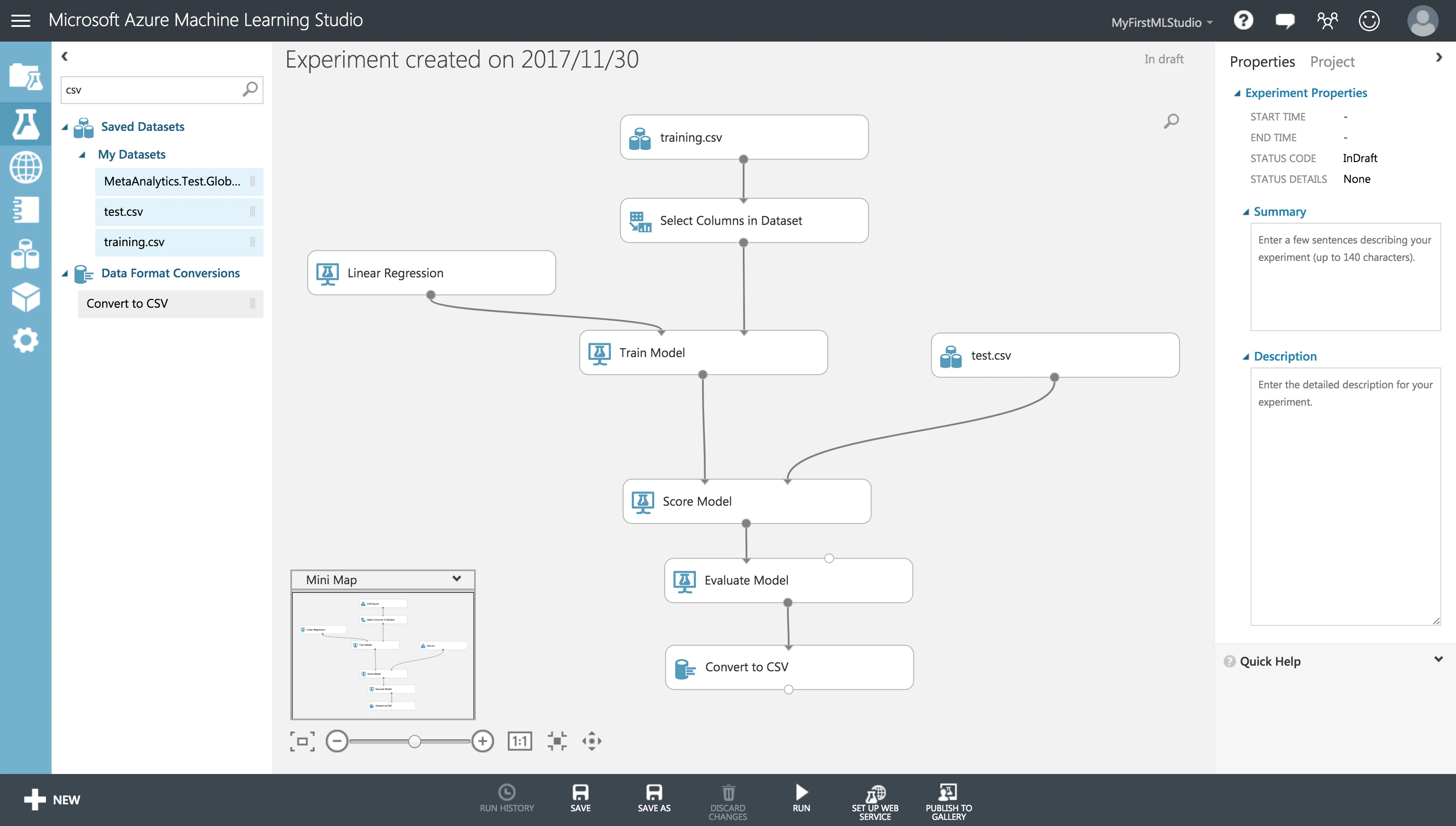Collapse Experiment Properties section
Image resolution: width=1456 pixels, height=826 pixels.
(1236, 94)
